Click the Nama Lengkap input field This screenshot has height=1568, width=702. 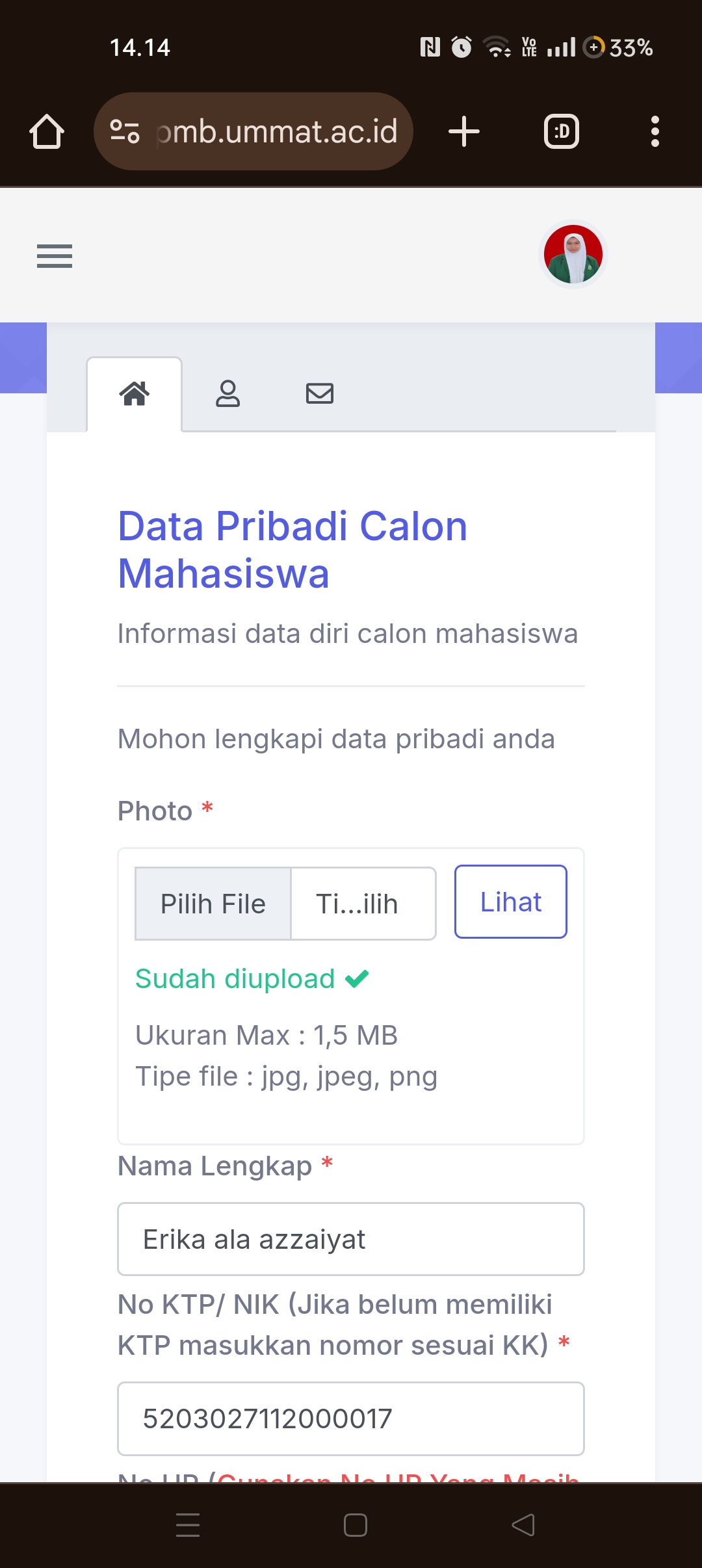(x=351, y=1239)
